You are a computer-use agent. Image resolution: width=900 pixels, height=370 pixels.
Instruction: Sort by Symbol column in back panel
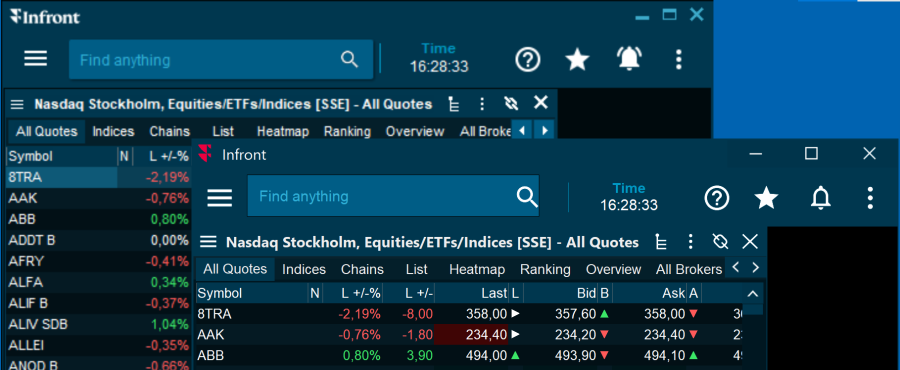coord(61,156)
